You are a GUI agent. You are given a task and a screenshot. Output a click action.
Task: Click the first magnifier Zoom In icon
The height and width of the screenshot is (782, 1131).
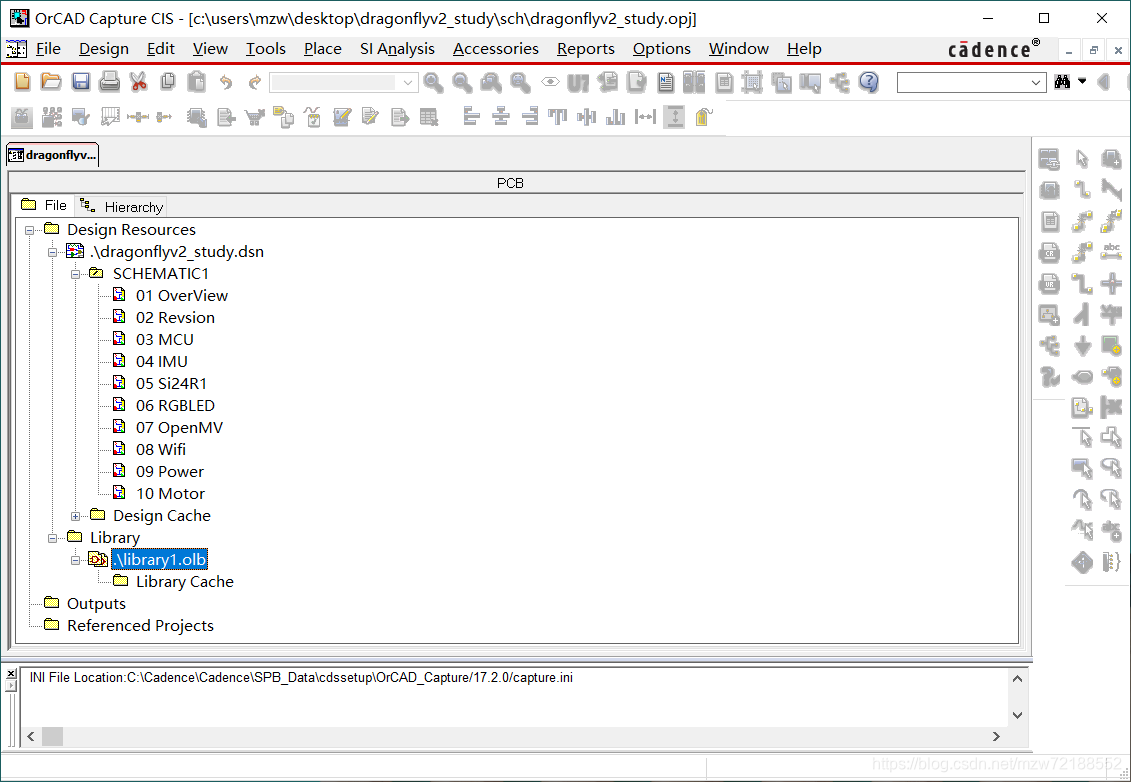[x=434, y=82]
